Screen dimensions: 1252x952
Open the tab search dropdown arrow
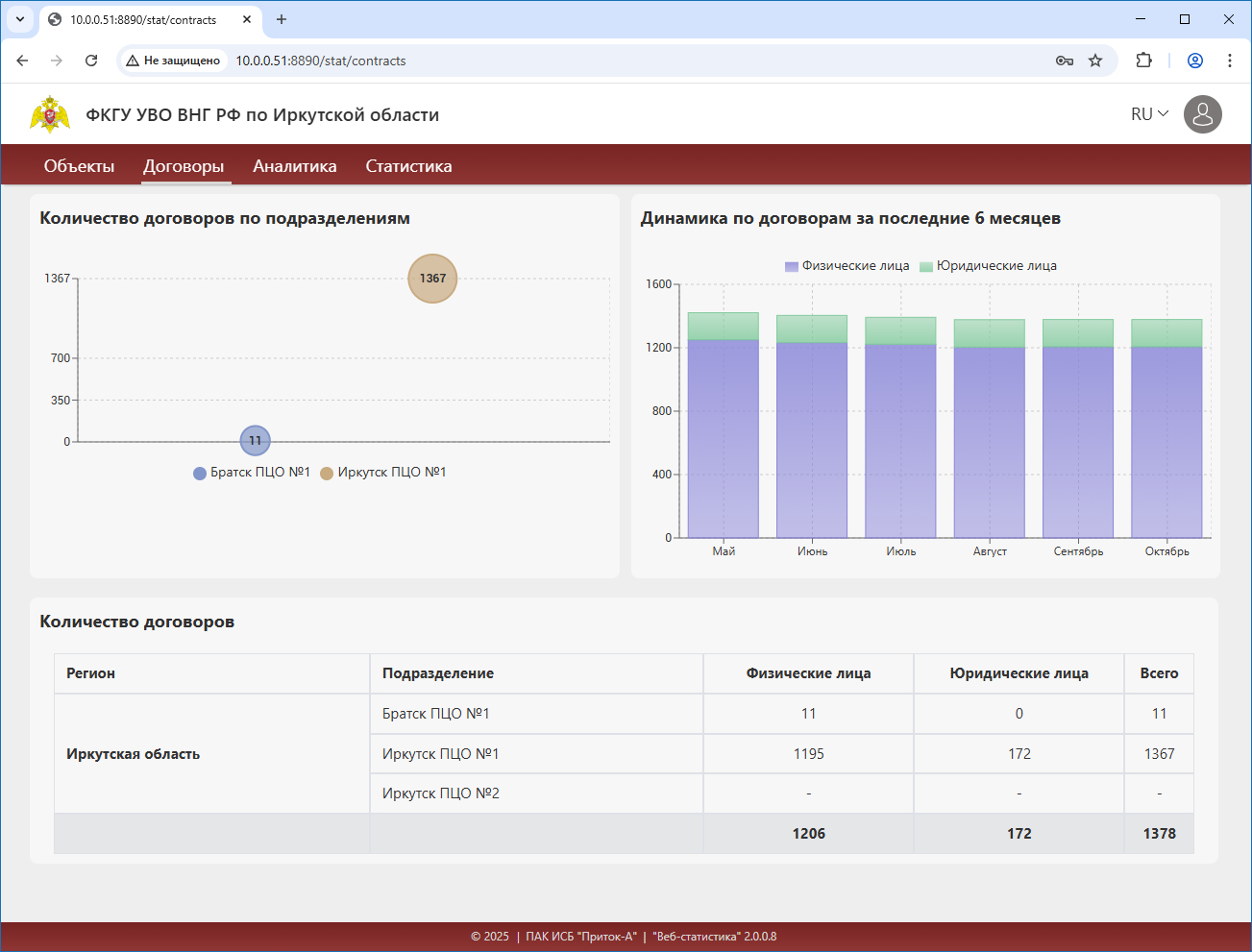(x=20, y=19)
